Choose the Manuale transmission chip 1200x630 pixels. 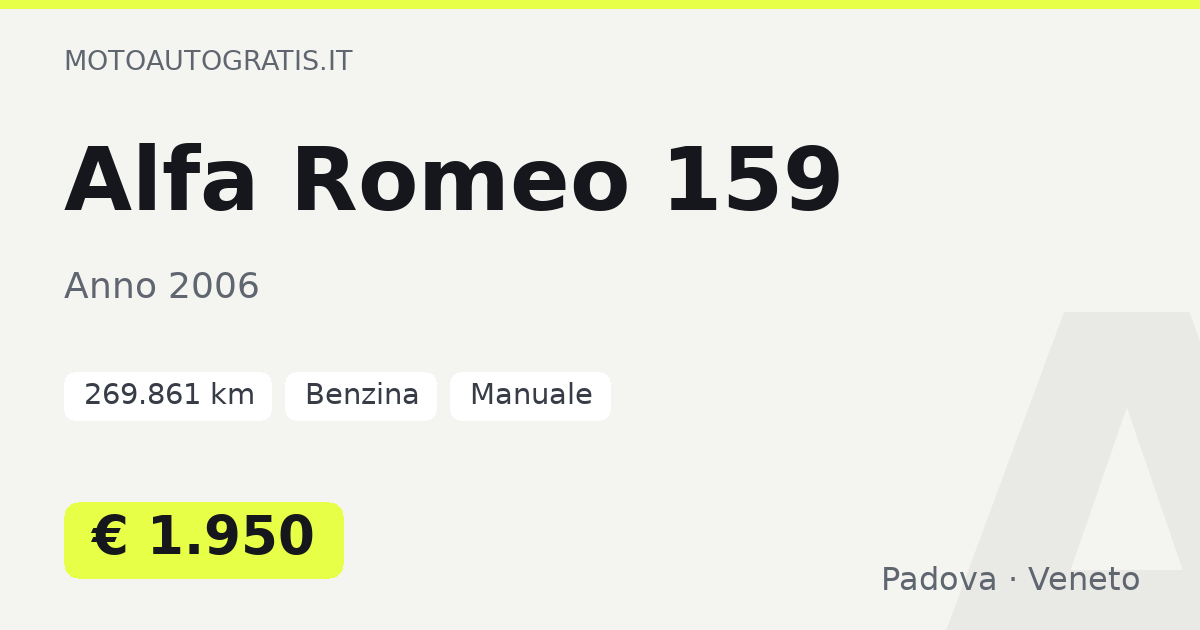coord(530,396)
